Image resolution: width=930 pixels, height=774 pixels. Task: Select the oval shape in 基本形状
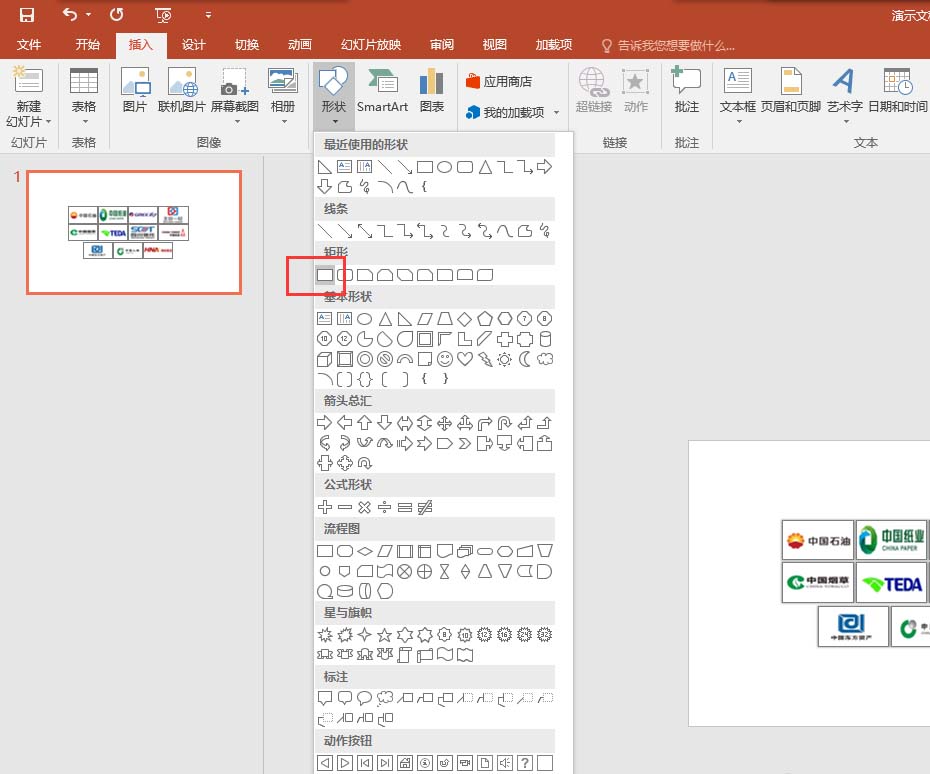(365, 319)
